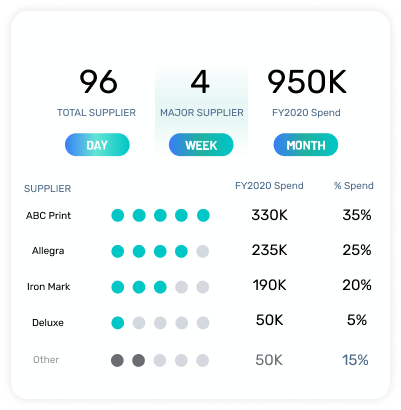Switch to the MONTH view button

[306, 145]
